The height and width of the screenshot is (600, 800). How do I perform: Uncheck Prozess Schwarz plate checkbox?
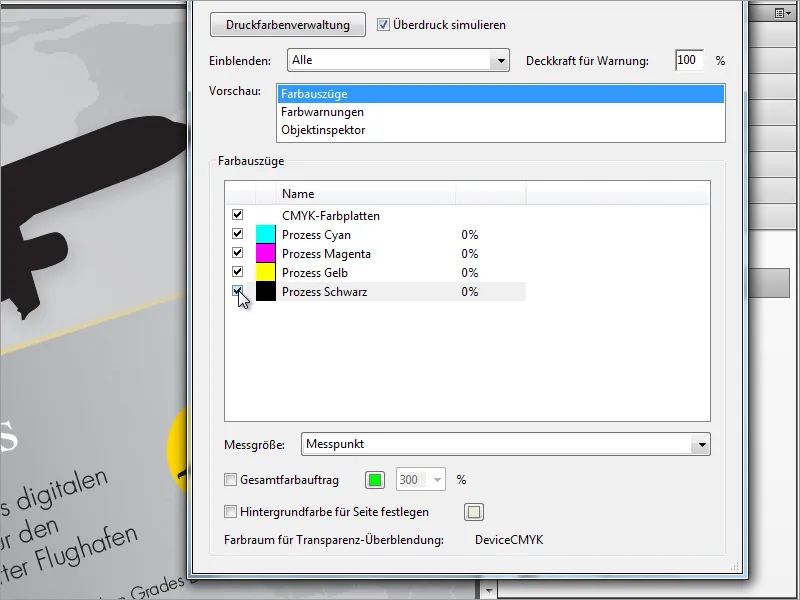237,291
